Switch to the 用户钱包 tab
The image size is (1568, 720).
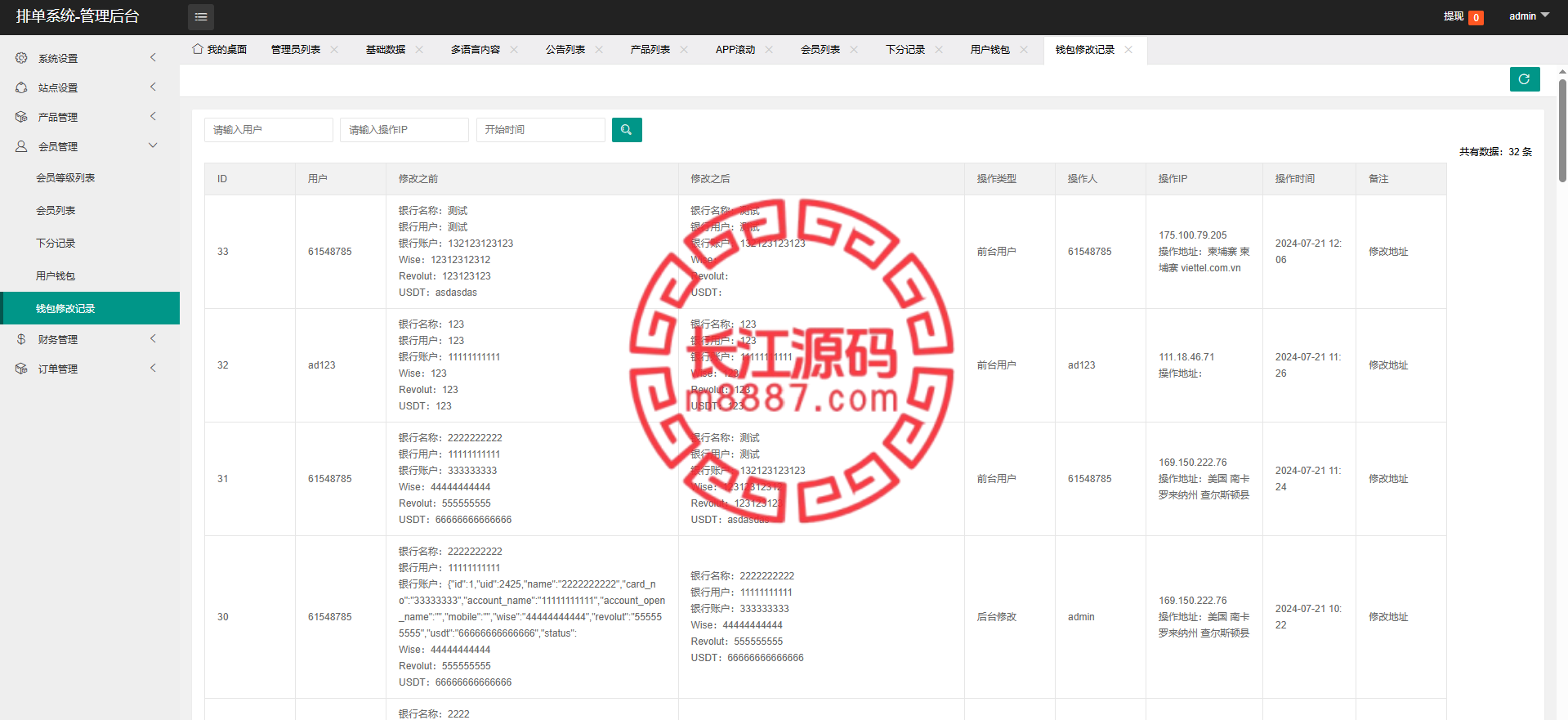(x=990, y=50)
